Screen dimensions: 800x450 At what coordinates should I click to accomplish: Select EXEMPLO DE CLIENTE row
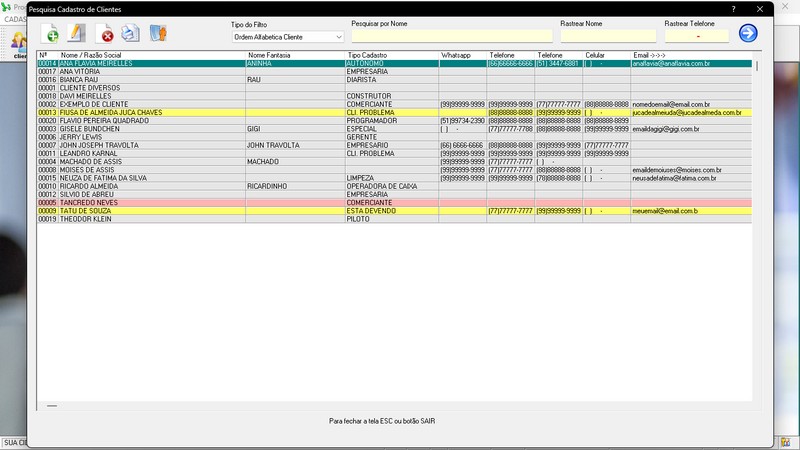pyautogui.click(x=394, y=104)
